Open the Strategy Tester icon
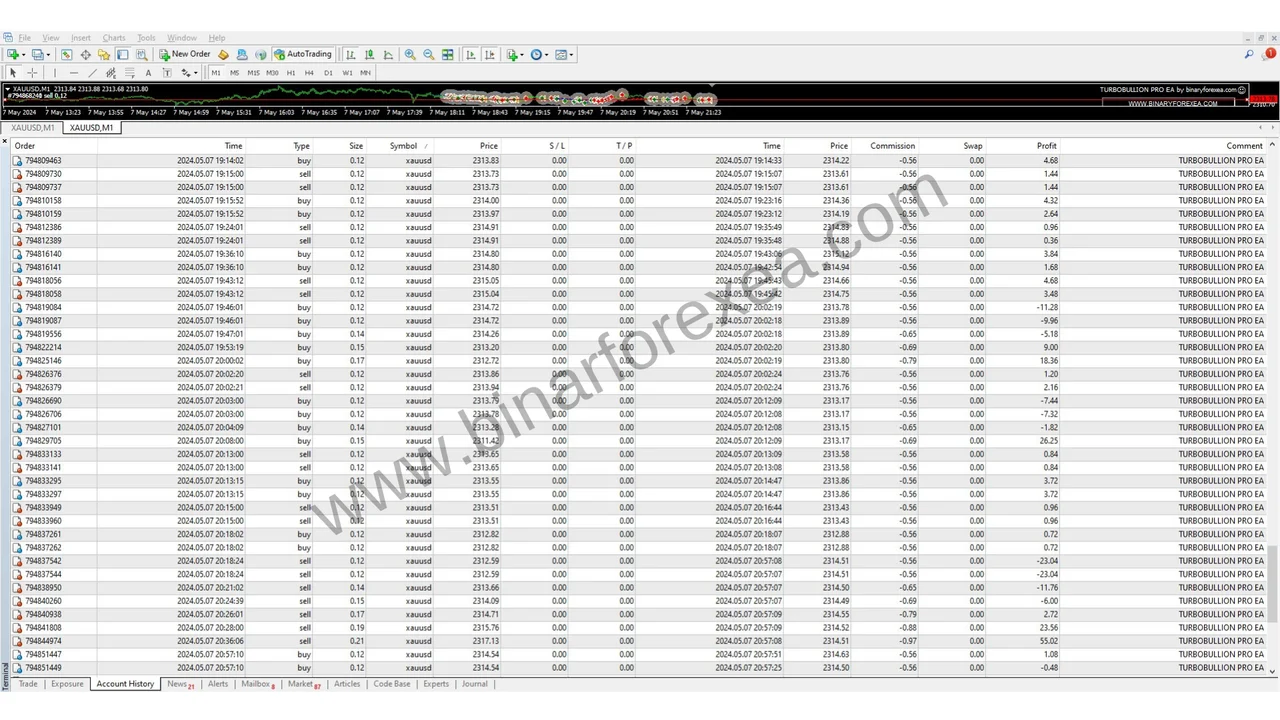The height and width of the screenshot is (720, 1280). pyautogui.click(x=141, y=55)
